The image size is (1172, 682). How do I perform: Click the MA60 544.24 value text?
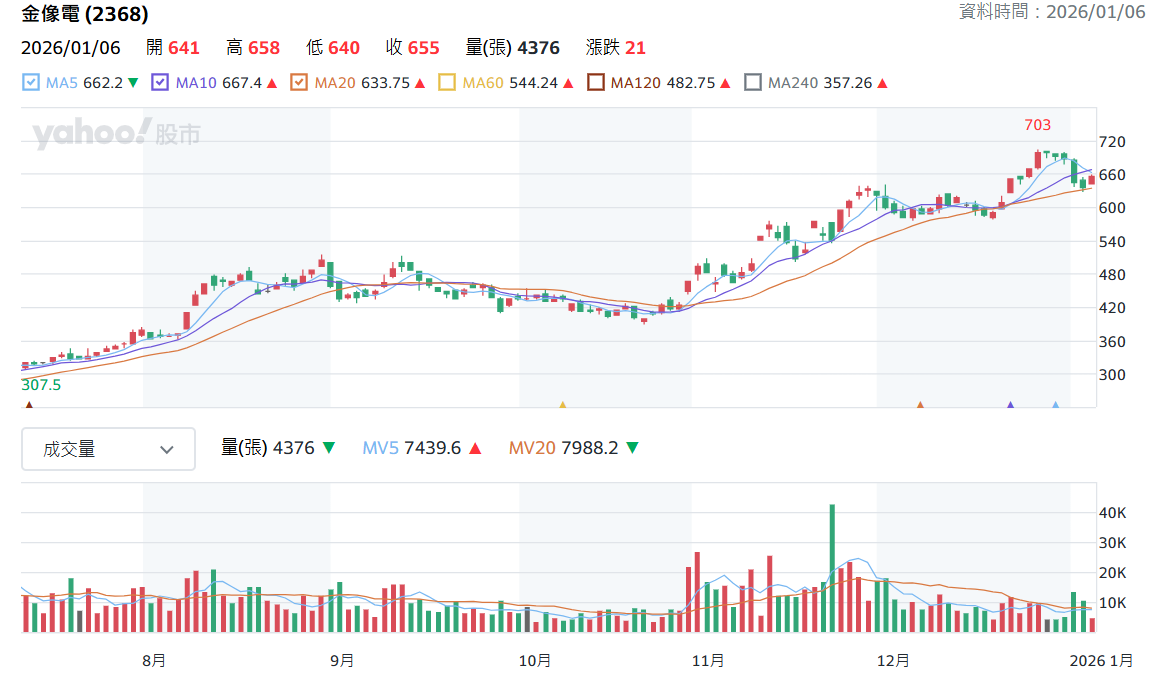(510, 83)
